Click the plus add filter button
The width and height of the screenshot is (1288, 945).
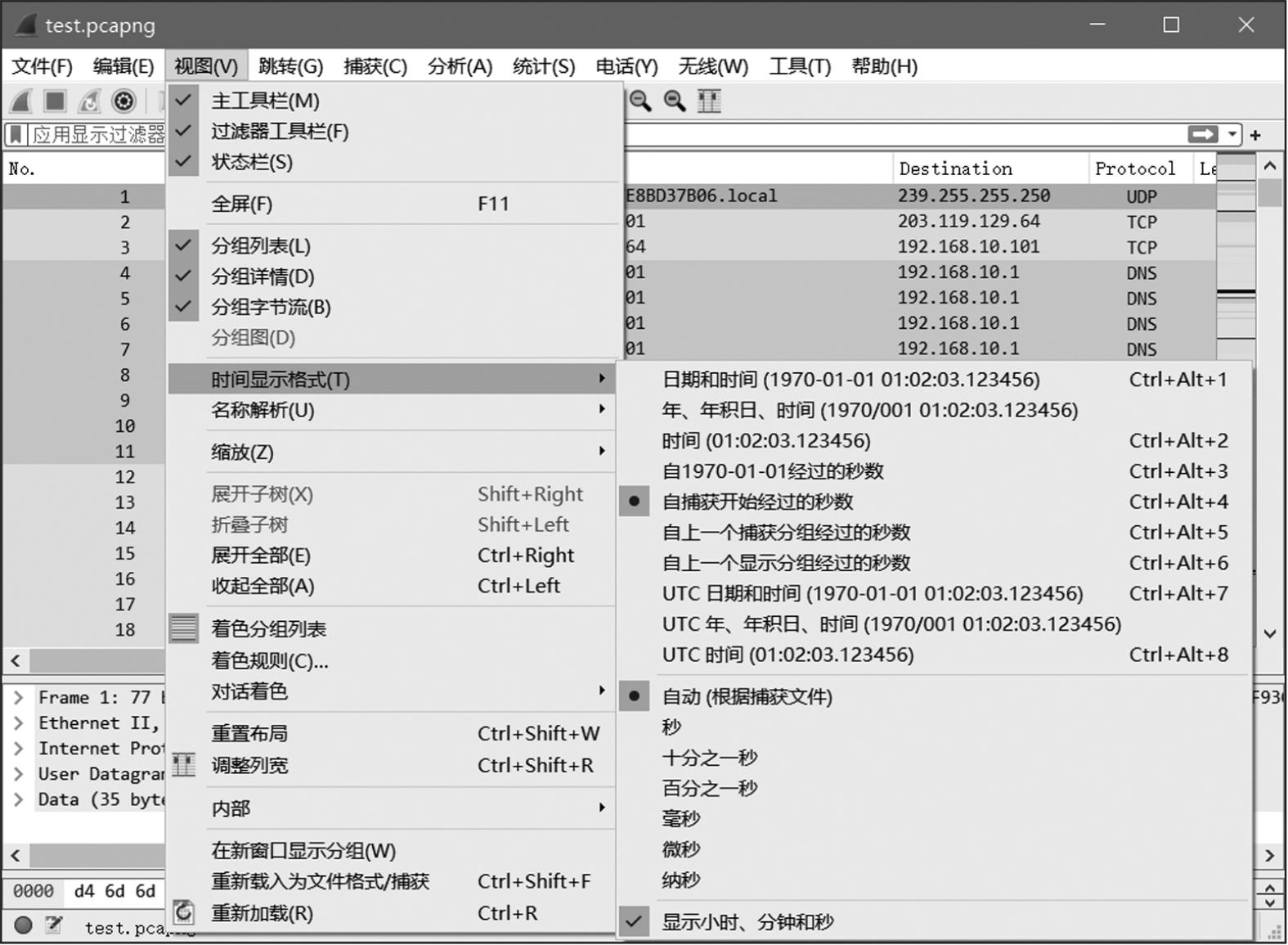click(1255, 135)
